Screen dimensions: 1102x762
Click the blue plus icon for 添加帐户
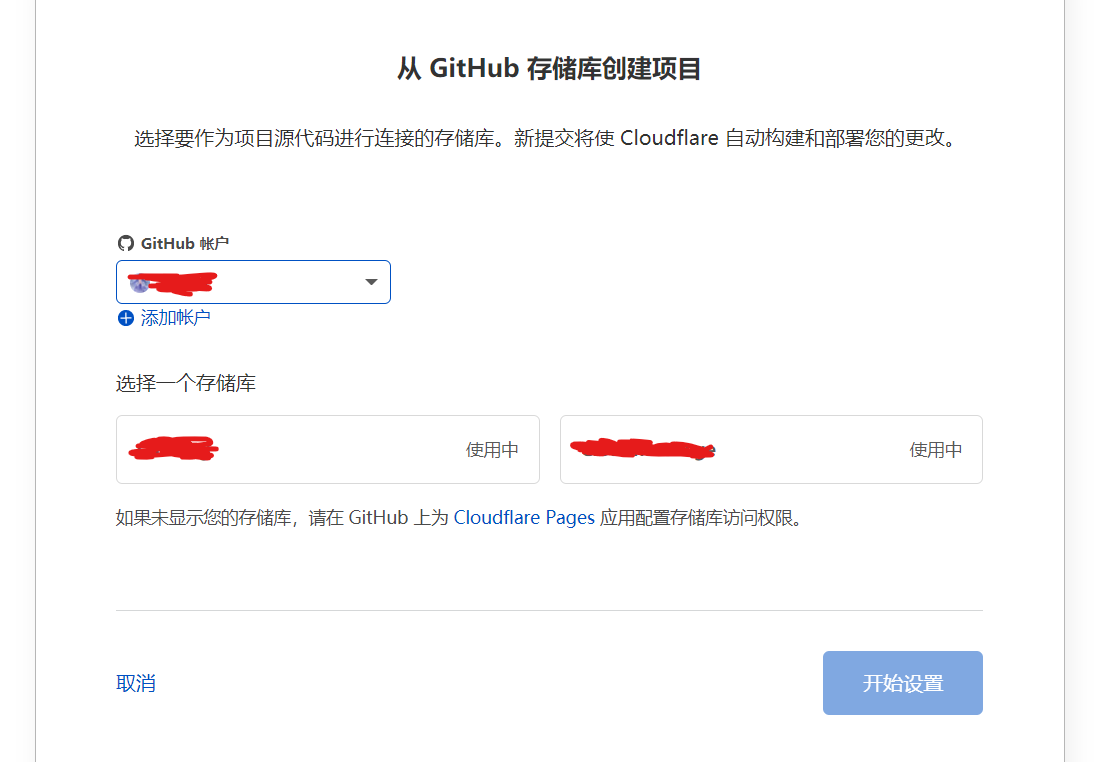coord(125,318)
